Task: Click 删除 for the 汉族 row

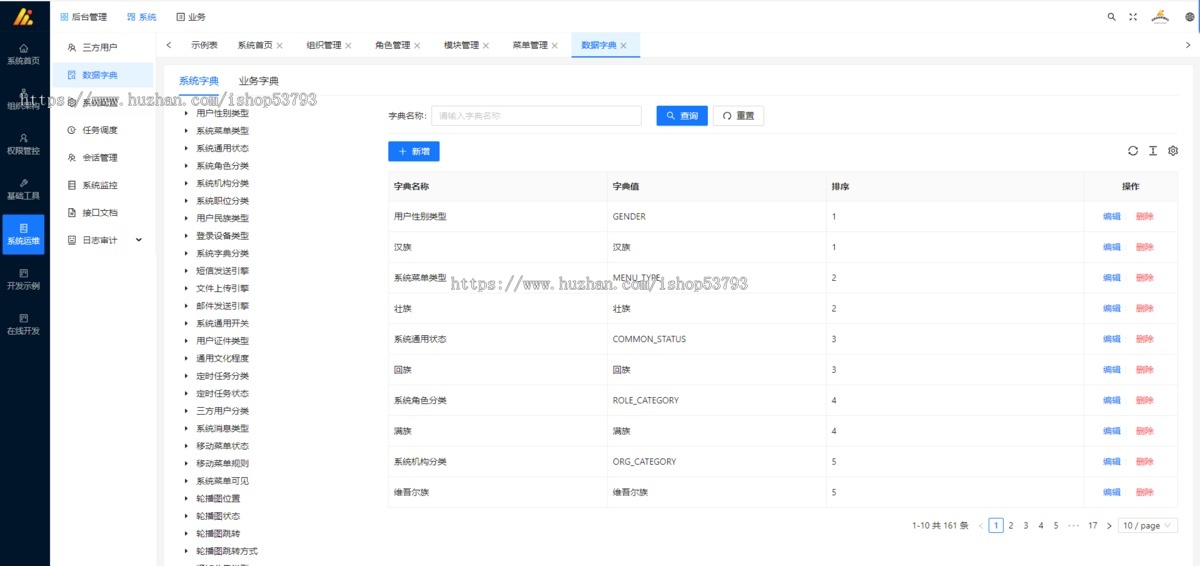Action: click(x=1145, y=247)
